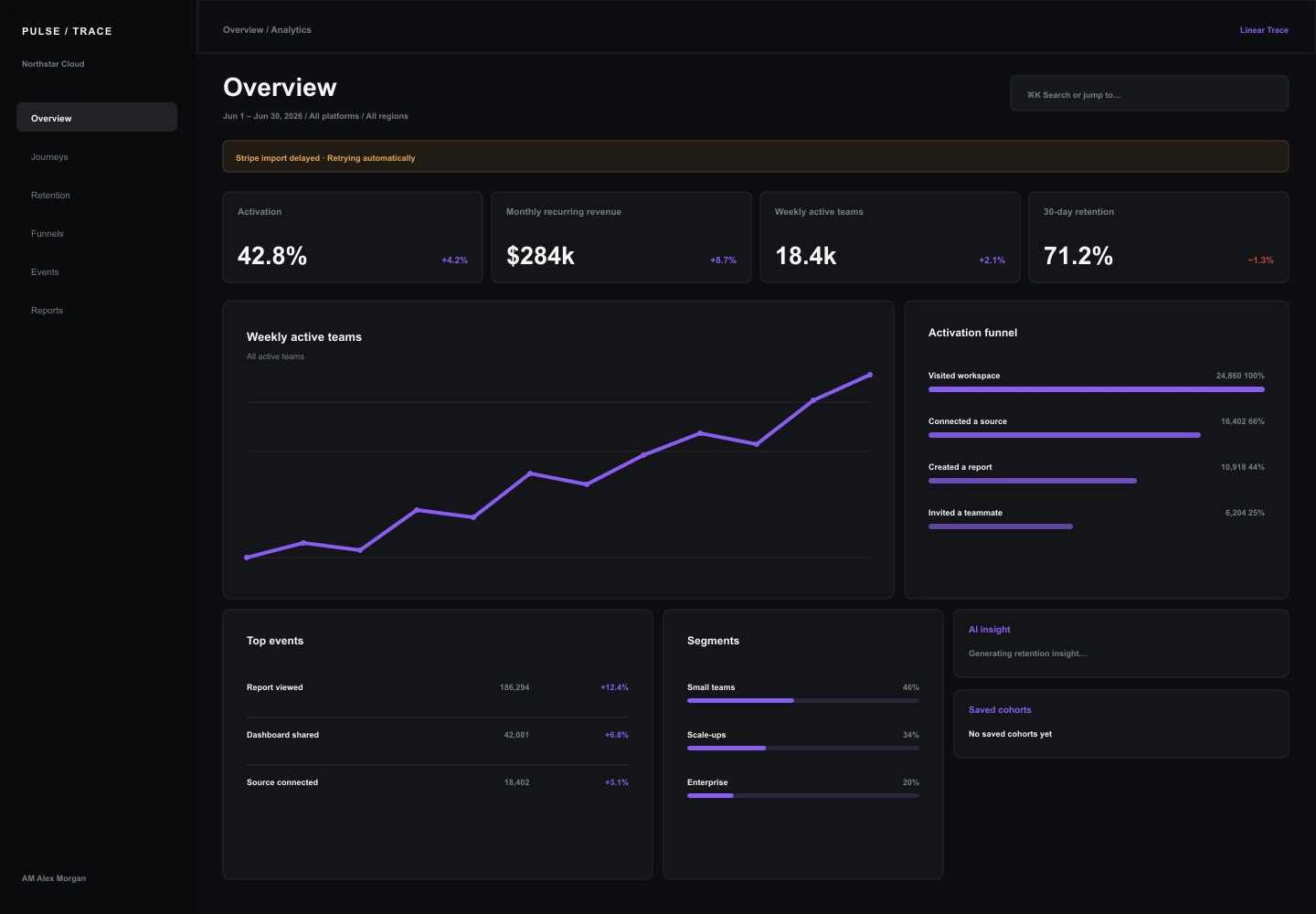Click the +12.4% event change
The image size is (1316, 914).
[614, 687]
